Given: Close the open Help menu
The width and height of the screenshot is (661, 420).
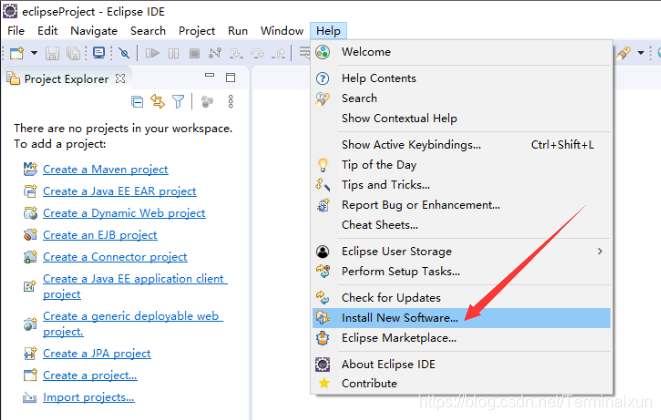Looking at the screenshot, I should tap(328, 31).
